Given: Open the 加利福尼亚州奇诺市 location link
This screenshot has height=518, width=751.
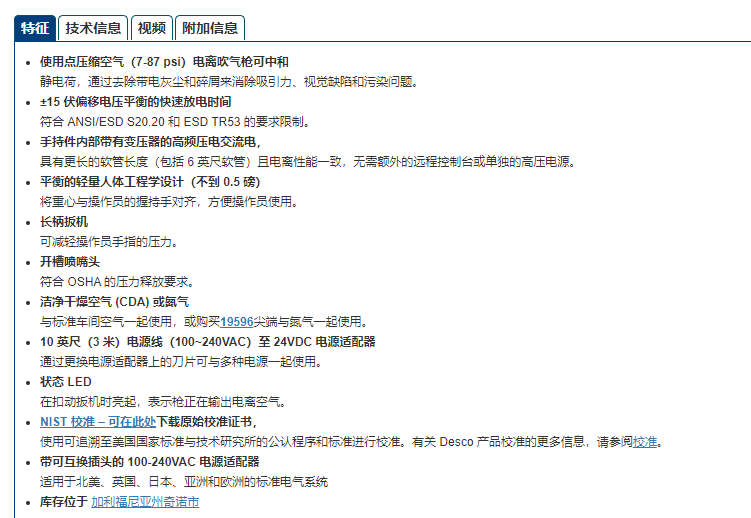Looking at the screenshot, I should 145,502.
